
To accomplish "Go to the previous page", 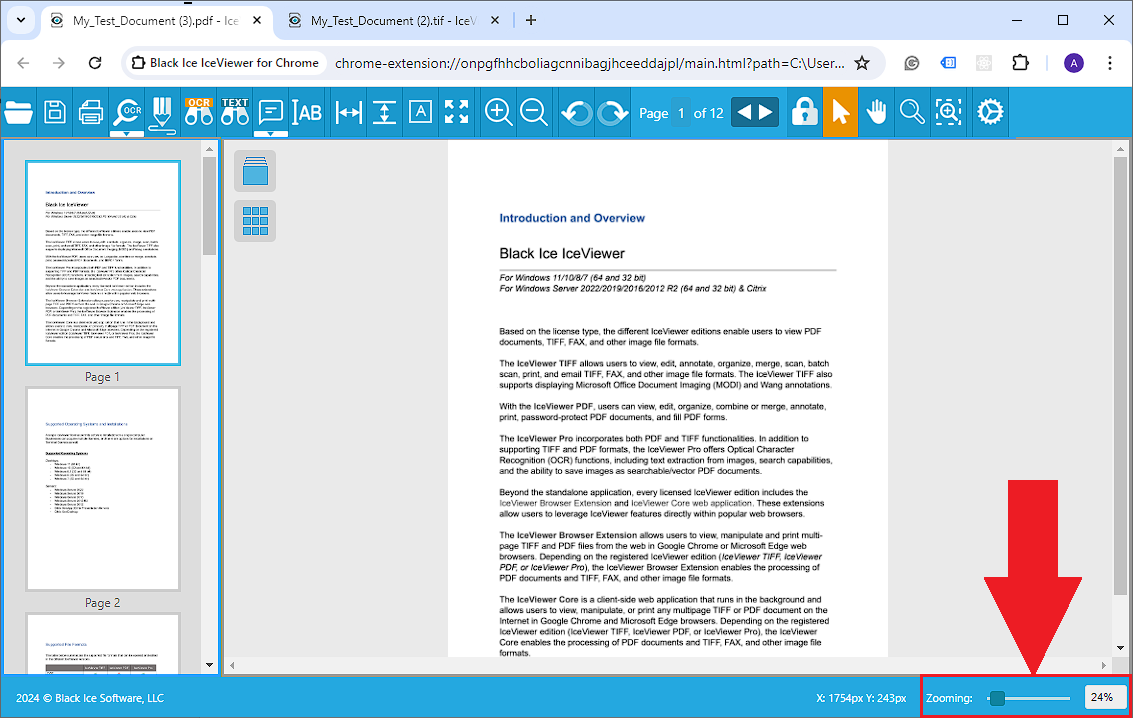I will click(x=744, y=112).
